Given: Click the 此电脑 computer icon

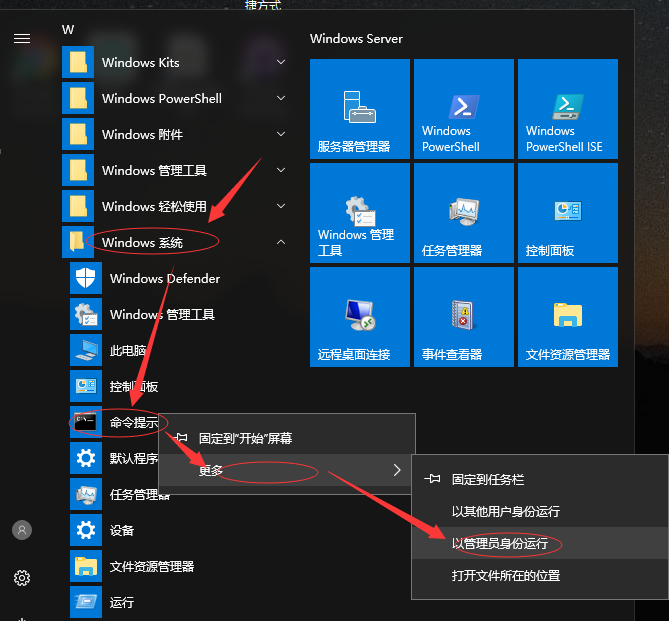Looking at the screenshot, I should pos(86,350).
